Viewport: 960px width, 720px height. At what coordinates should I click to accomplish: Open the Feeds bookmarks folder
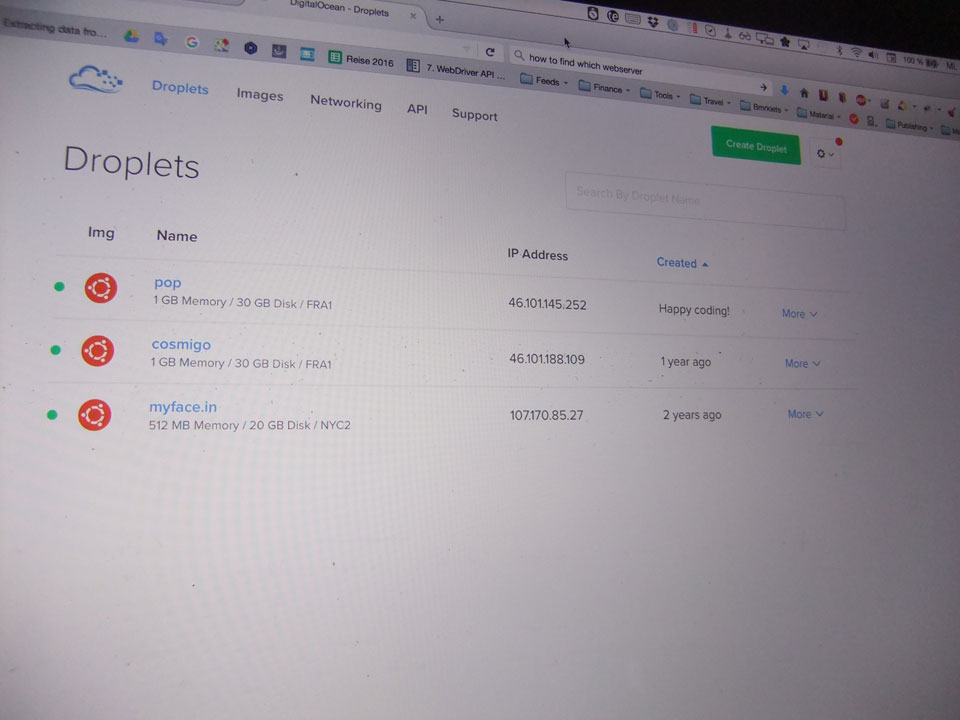546,81
